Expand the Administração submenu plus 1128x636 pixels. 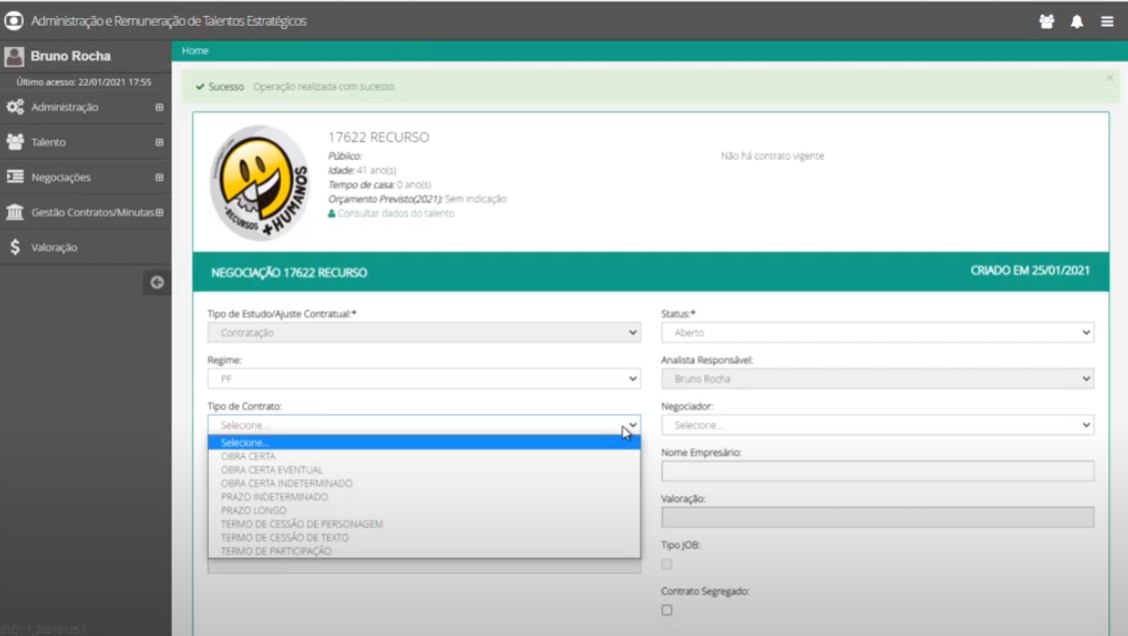[159, 107]
